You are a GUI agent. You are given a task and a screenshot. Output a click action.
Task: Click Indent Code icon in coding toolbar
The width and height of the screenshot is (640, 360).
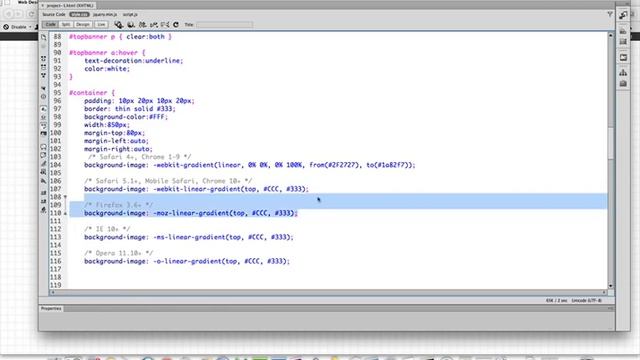(44, 193)
